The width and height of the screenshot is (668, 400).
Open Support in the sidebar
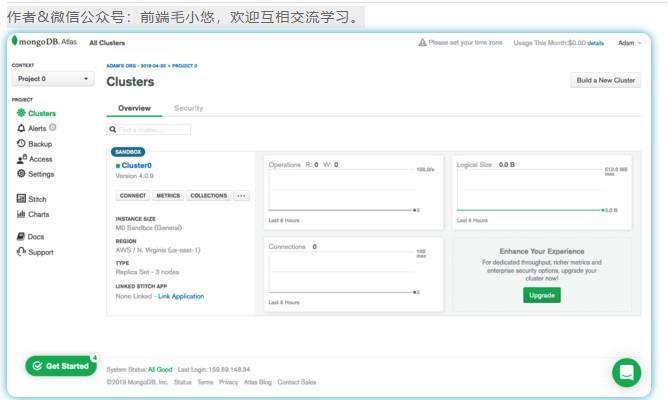point(35,252)
